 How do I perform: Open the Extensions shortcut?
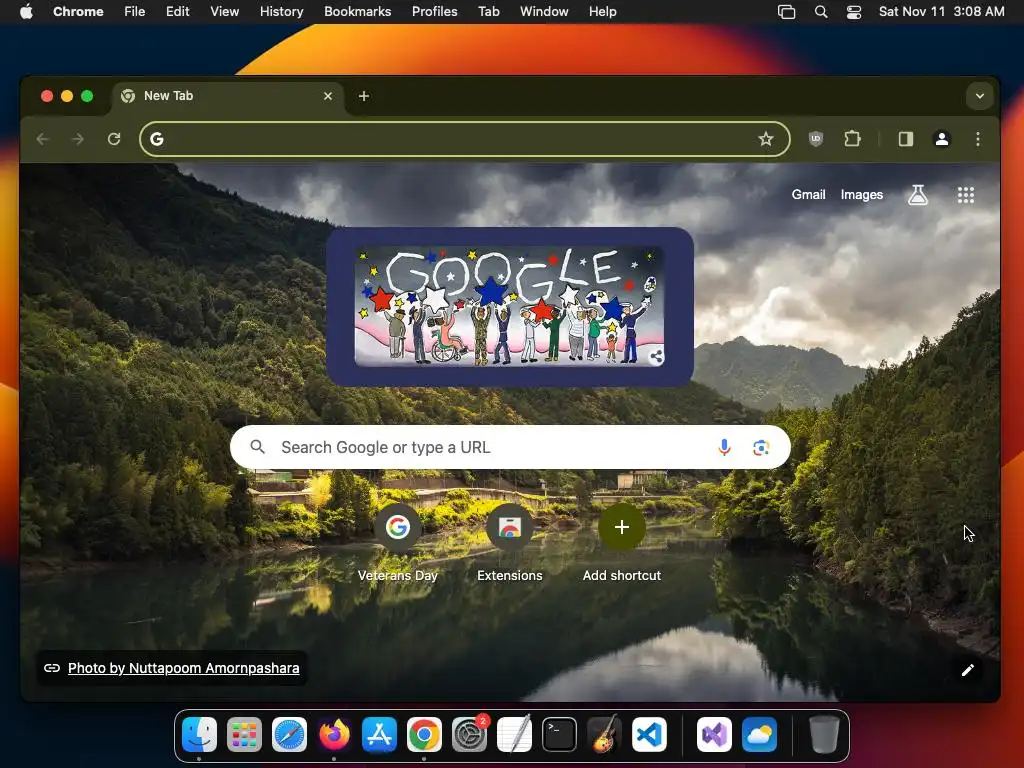click(x=509, y=543)
